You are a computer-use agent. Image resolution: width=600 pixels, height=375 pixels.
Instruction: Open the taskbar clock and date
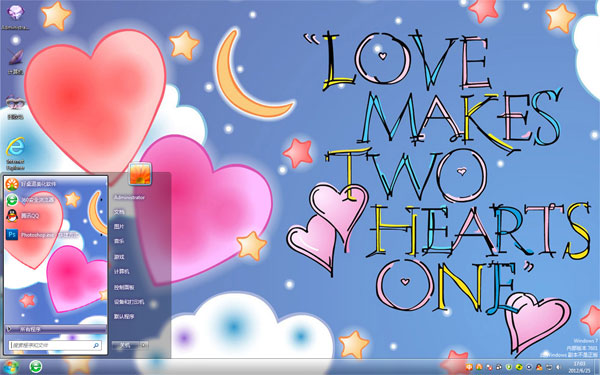579,367
